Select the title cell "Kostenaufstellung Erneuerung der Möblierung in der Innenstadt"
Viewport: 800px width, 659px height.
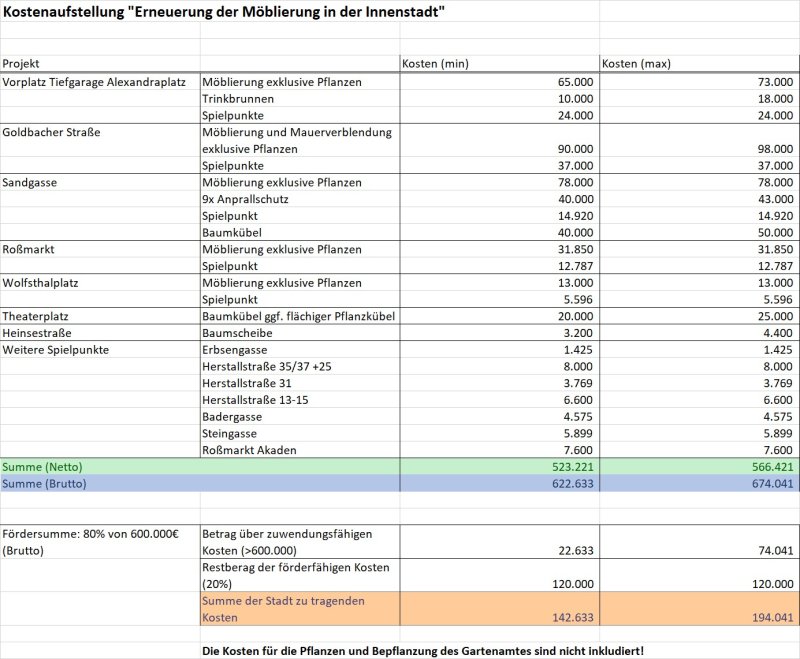224,12
